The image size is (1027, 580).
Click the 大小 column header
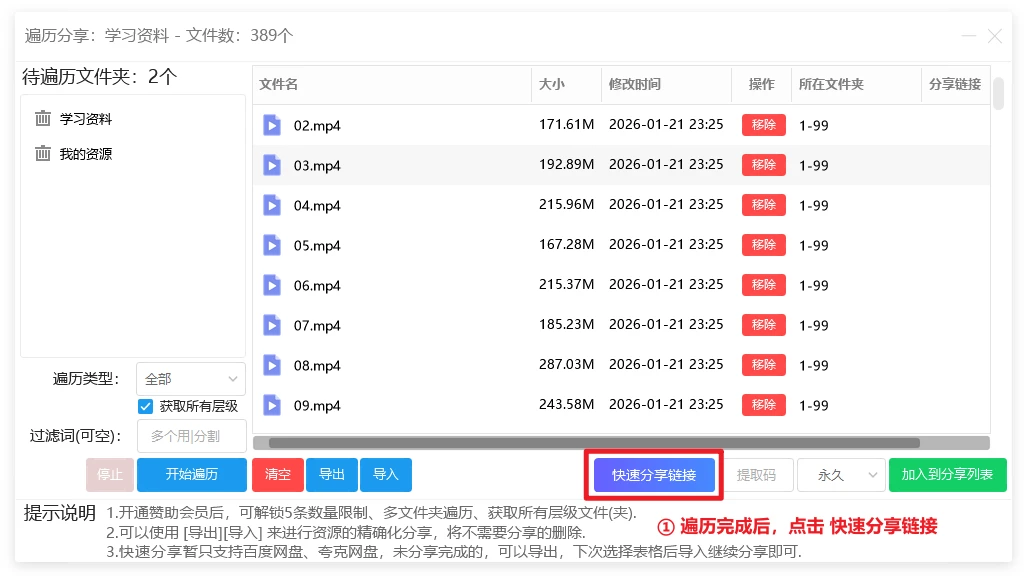[552, 85]
